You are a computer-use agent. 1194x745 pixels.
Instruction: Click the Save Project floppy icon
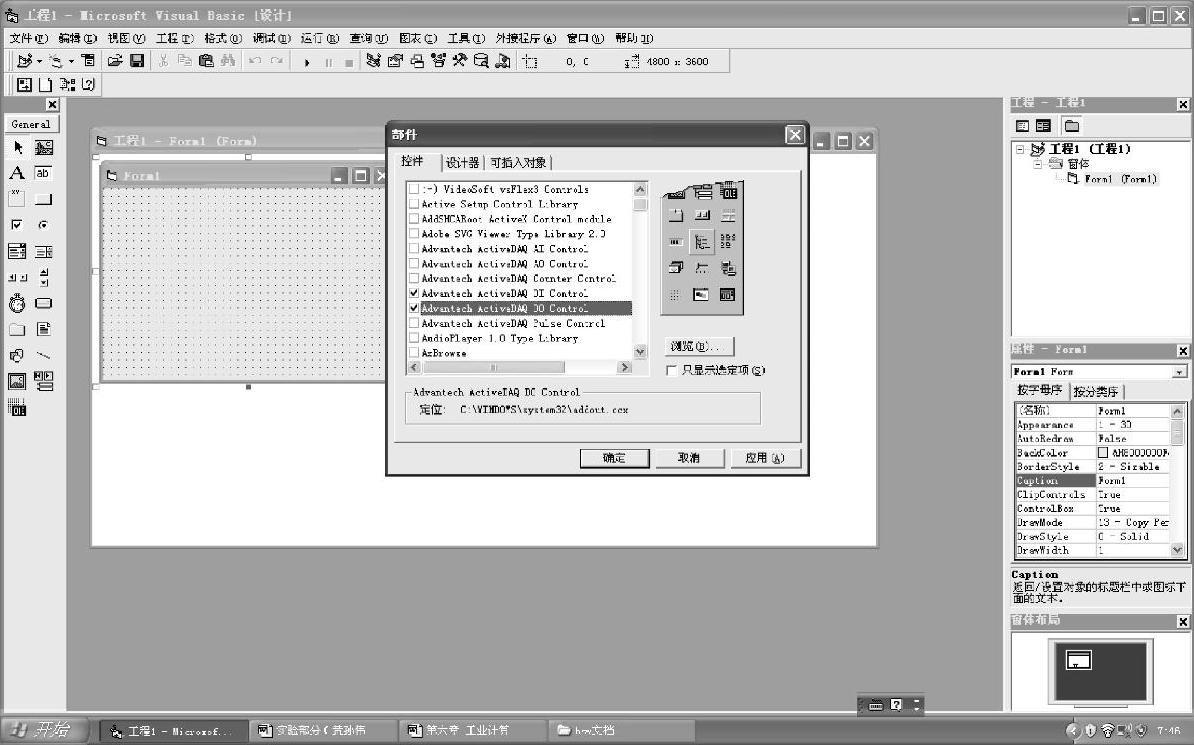137,61
